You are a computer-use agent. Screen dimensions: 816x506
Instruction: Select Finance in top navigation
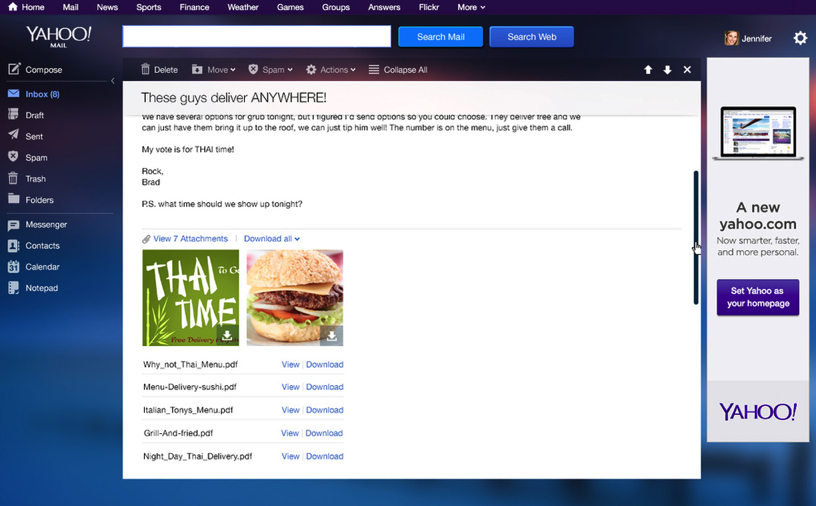point(194,7)
